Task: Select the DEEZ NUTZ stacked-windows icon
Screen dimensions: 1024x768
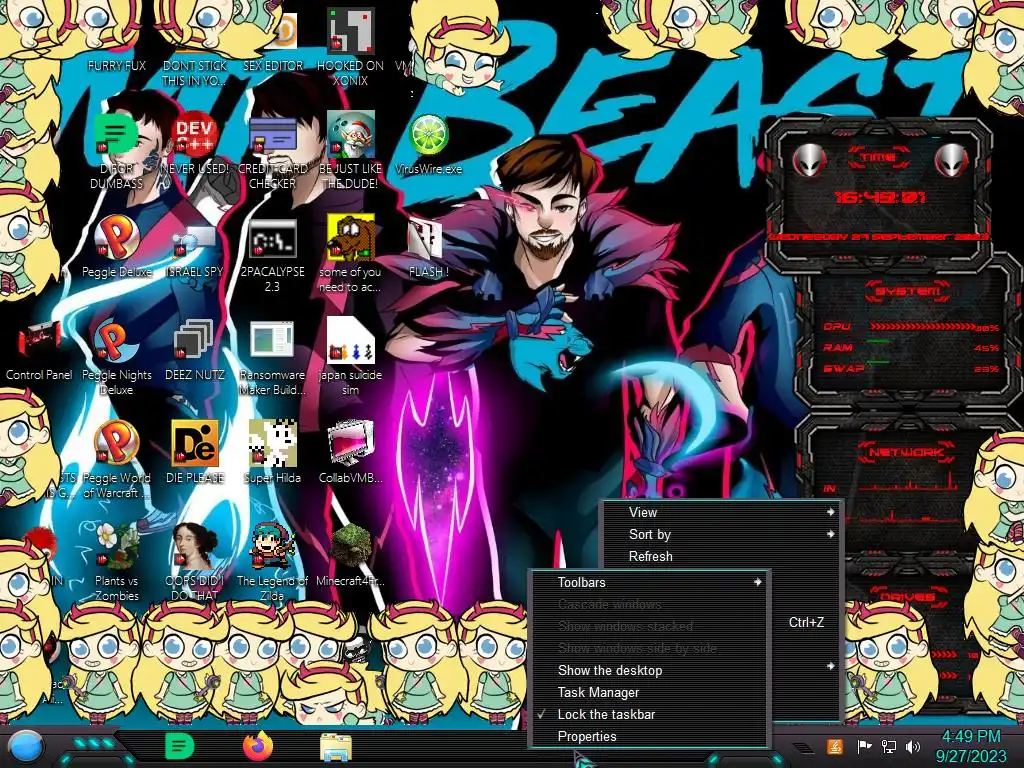Action: [195, 340]
